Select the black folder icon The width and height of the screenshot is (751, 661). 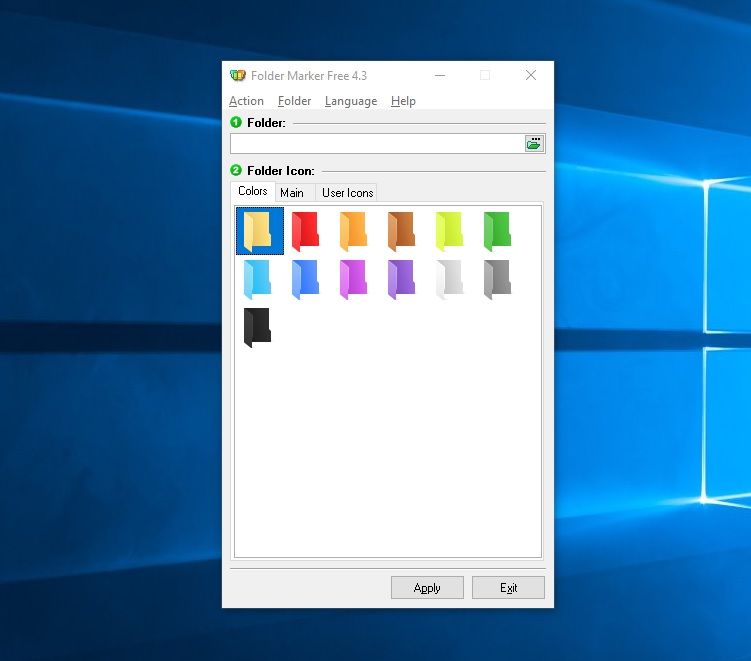tap(258, 327)
